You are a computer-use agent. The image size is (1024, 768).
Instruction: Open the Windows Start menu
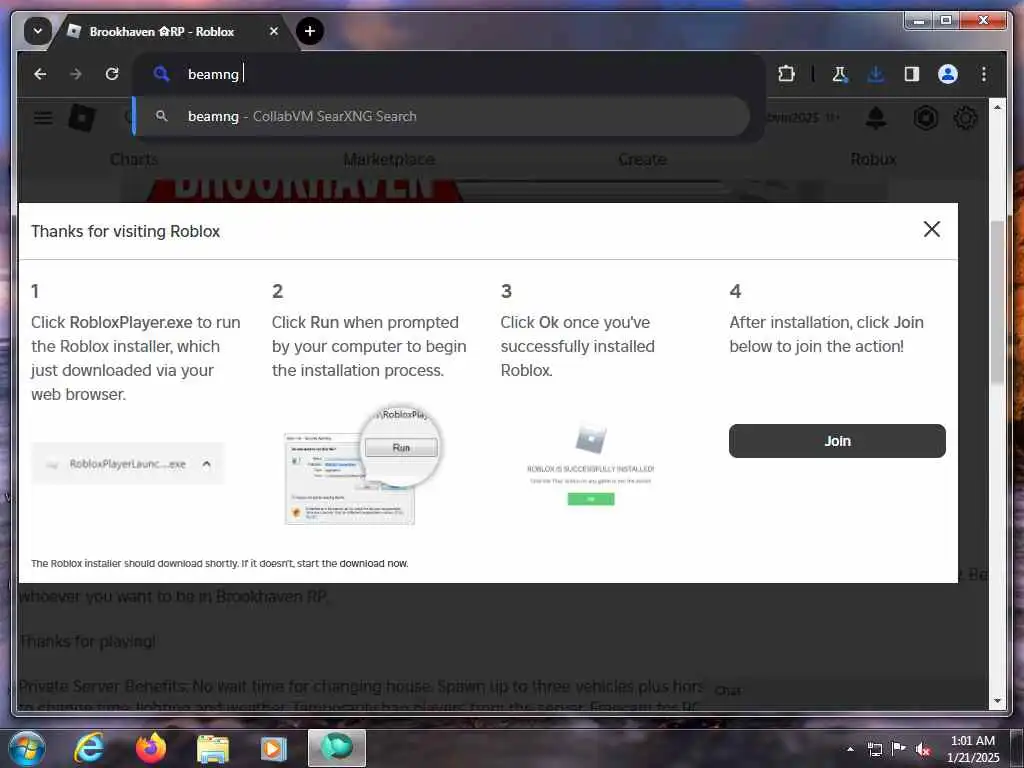(26, 748)
